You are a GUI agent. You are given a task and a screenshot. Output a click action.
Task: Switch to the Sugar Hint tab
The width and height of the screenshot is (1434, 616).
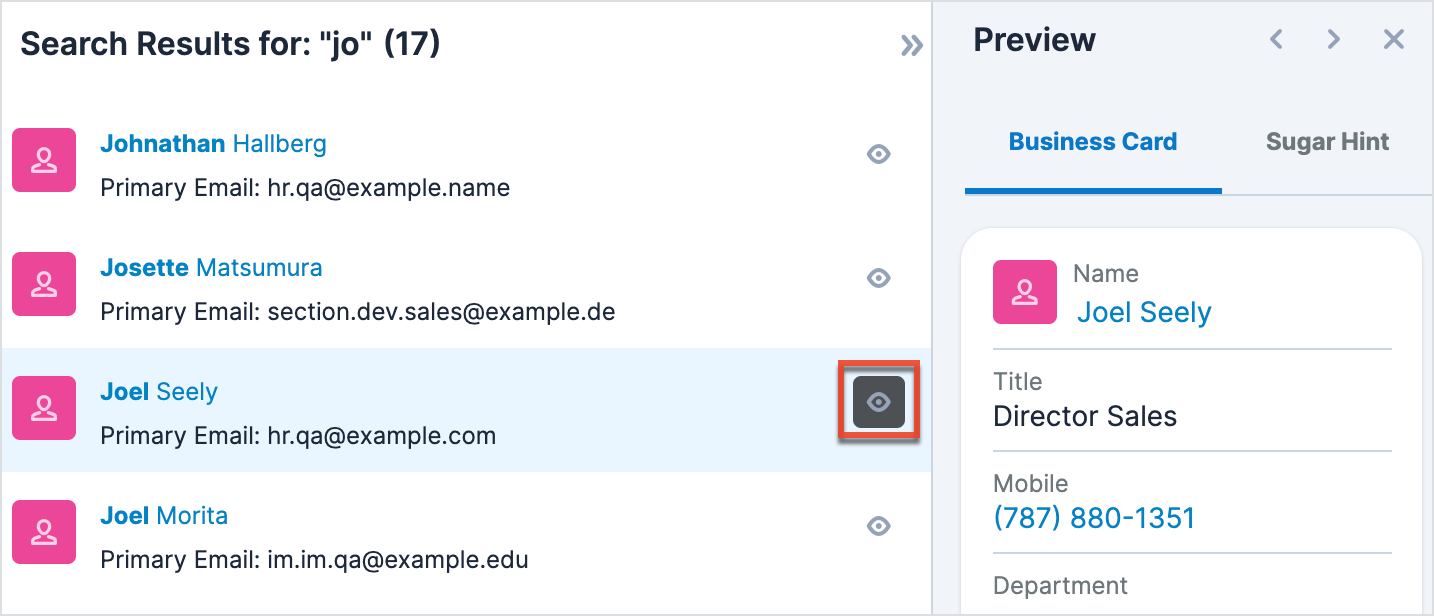[1327, 142]
